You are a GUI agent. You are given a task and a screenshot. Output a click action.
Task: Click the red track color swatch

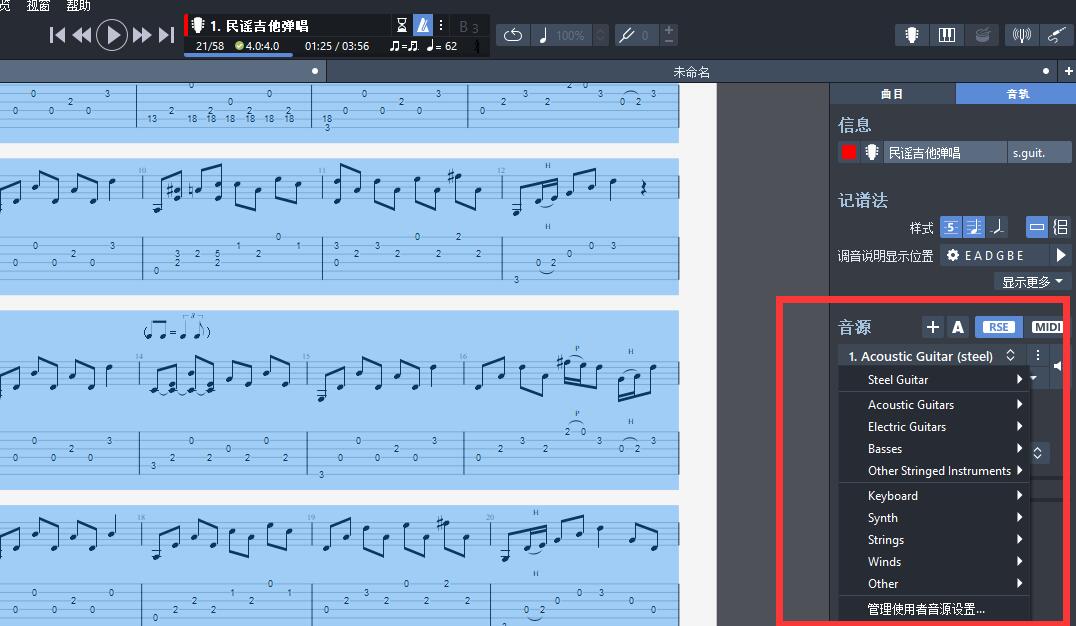849,152
